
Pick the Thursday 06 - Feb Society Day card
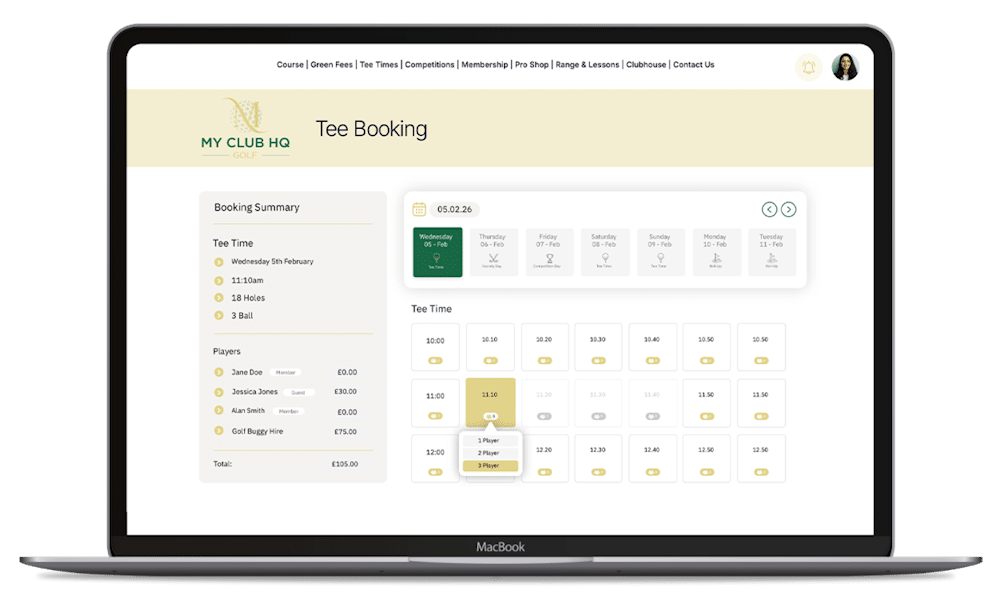[492, 252]
